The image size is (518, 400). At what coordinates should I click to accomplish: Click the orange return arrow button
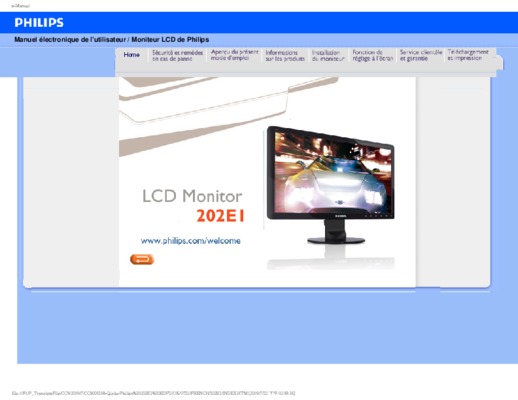[x=142, y=259]
